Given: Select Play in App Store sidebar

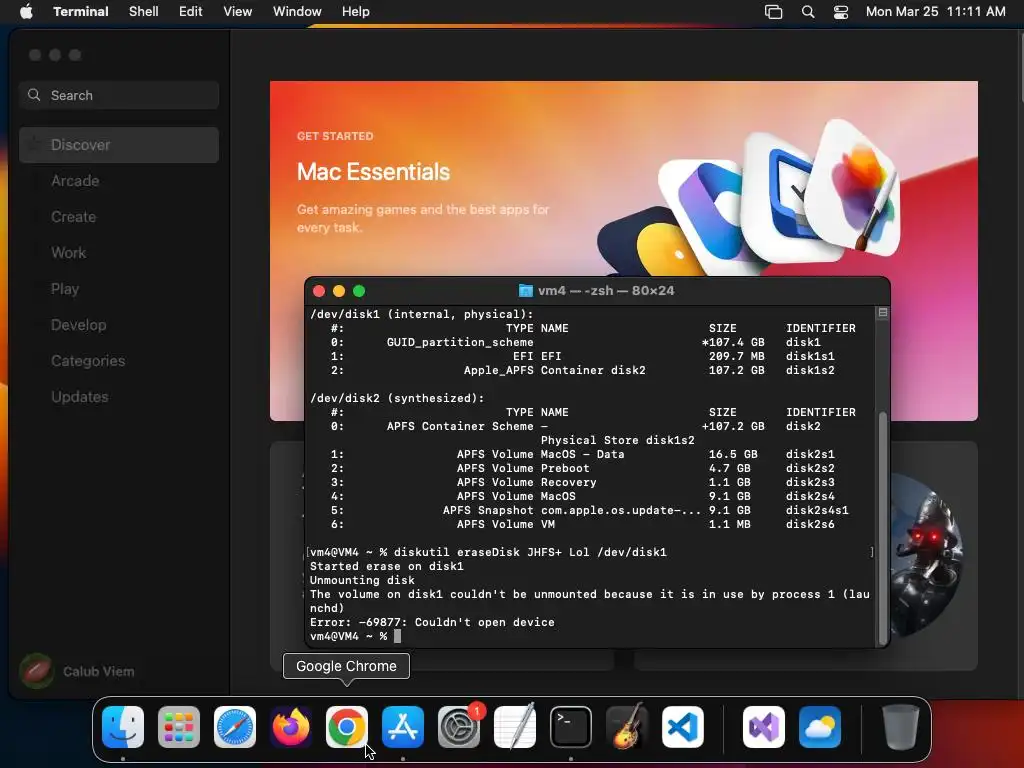Looking at the screenshot, I should [x=119, y=289].
